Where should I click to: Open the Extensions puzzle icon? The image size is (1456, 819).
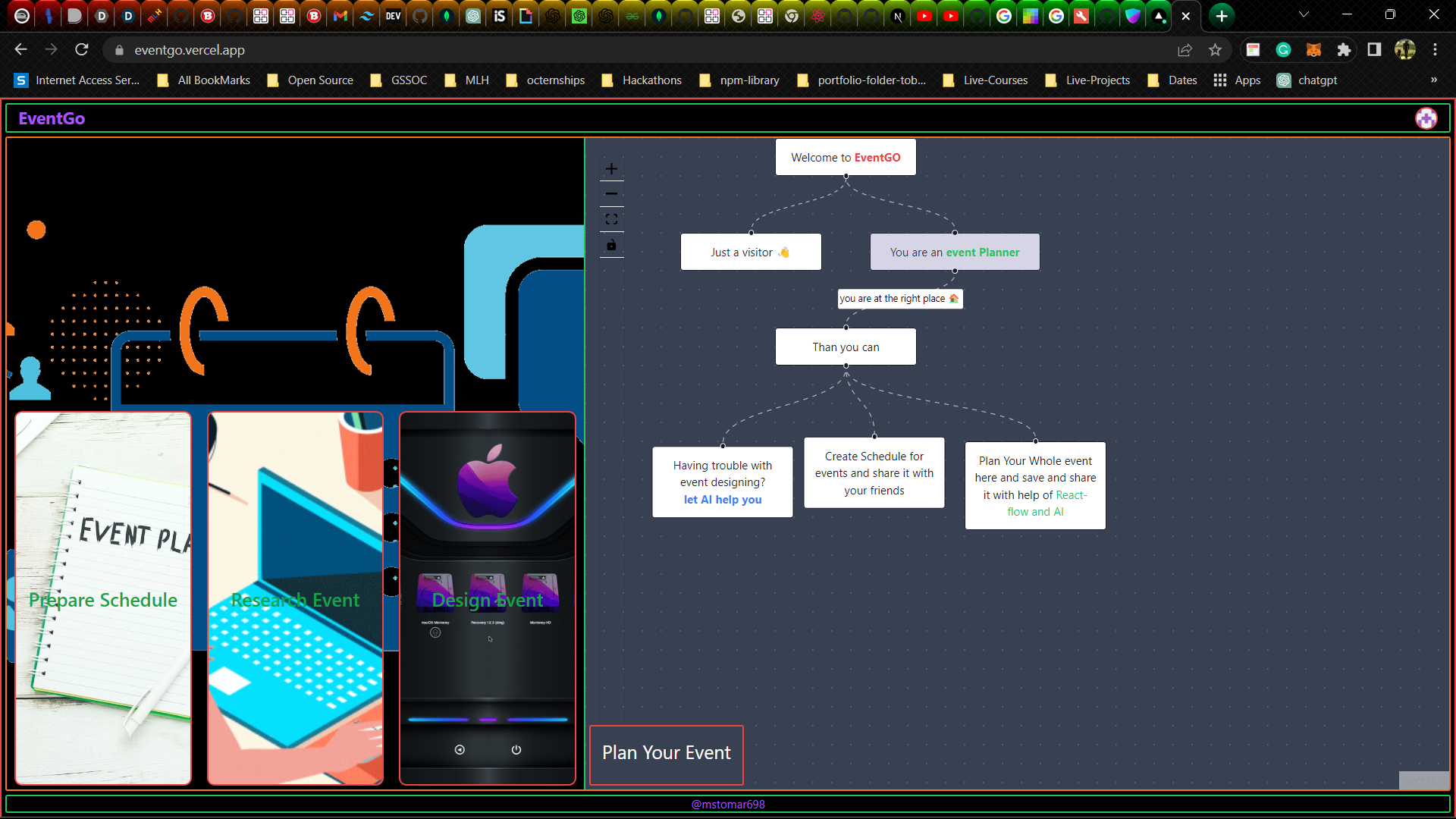coord(1344,50)
